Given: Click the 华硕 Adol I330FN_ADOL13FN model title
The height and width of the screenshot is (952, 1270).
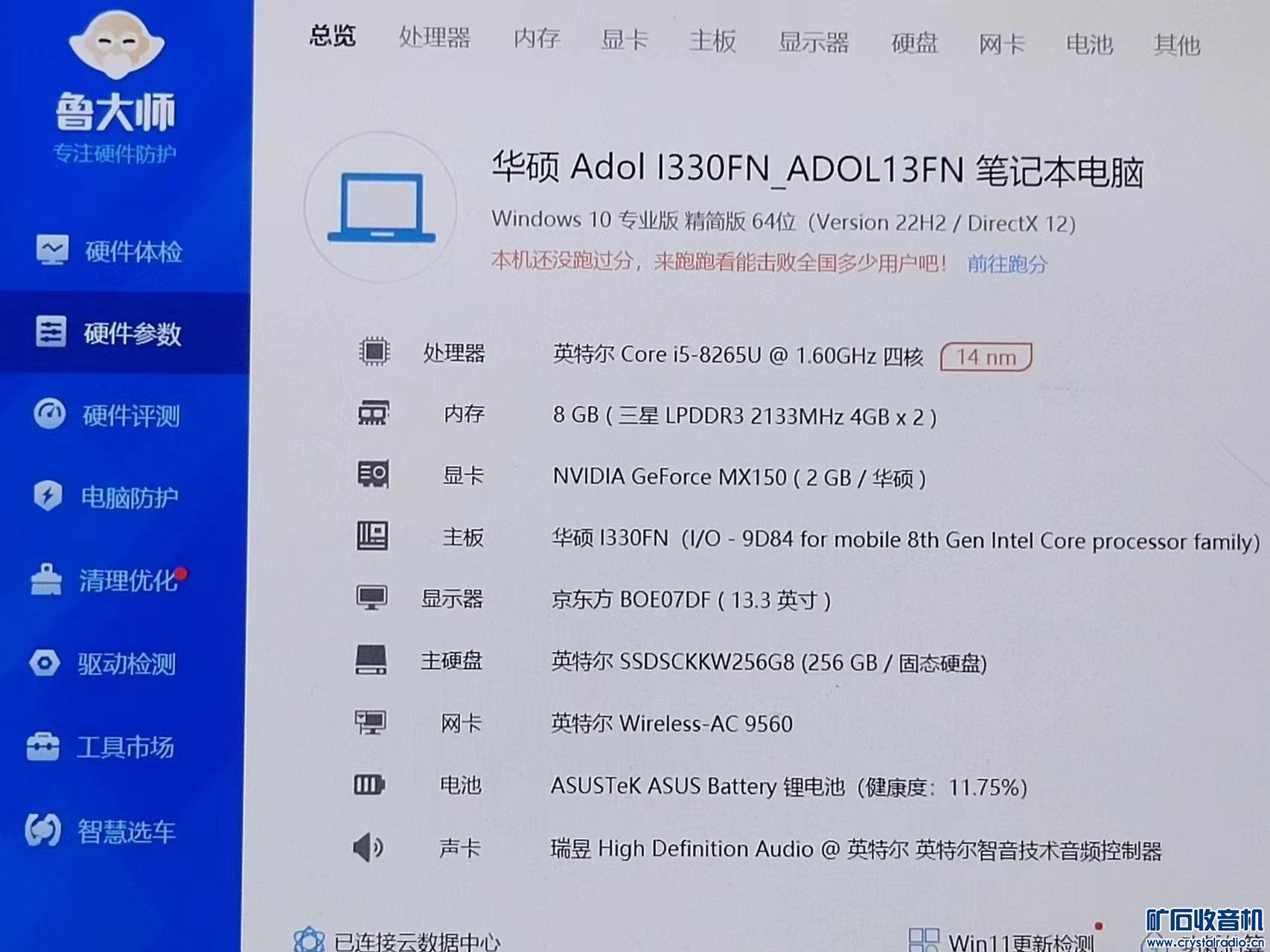Looking at the screenshot, I should [817, 170].
